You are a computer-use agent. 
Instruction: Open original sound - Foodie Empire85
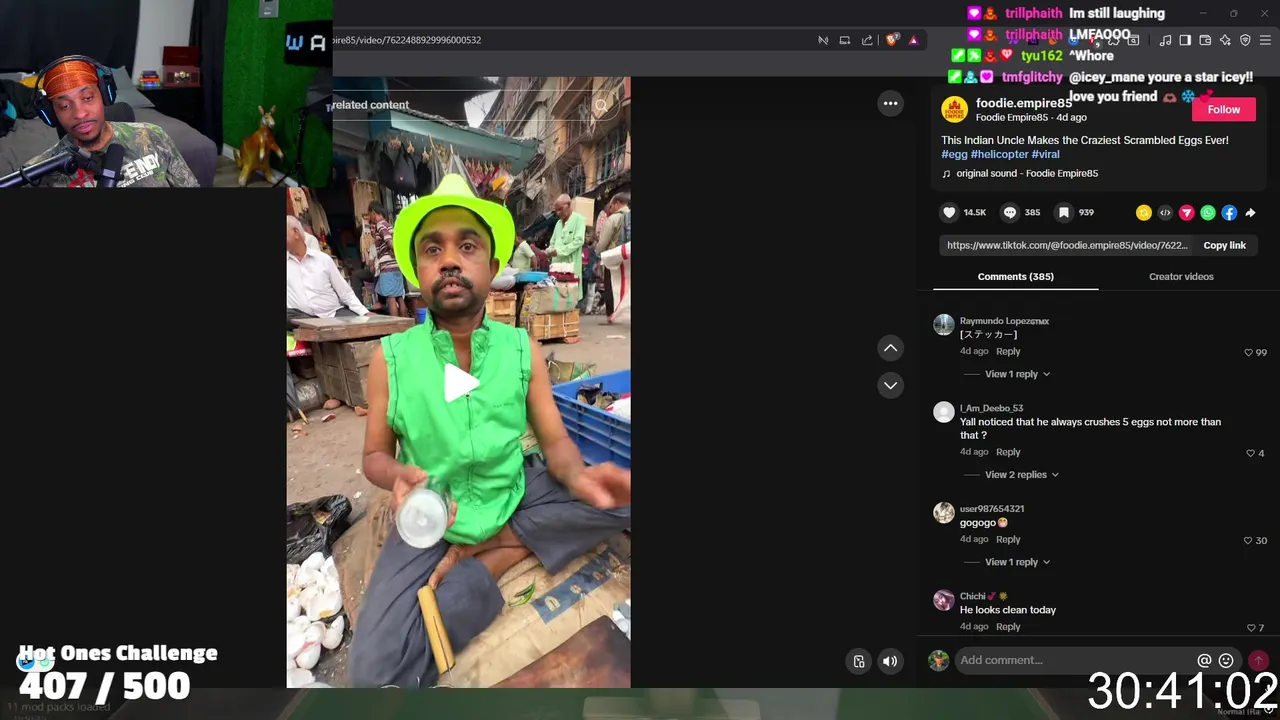[1026, 173]
